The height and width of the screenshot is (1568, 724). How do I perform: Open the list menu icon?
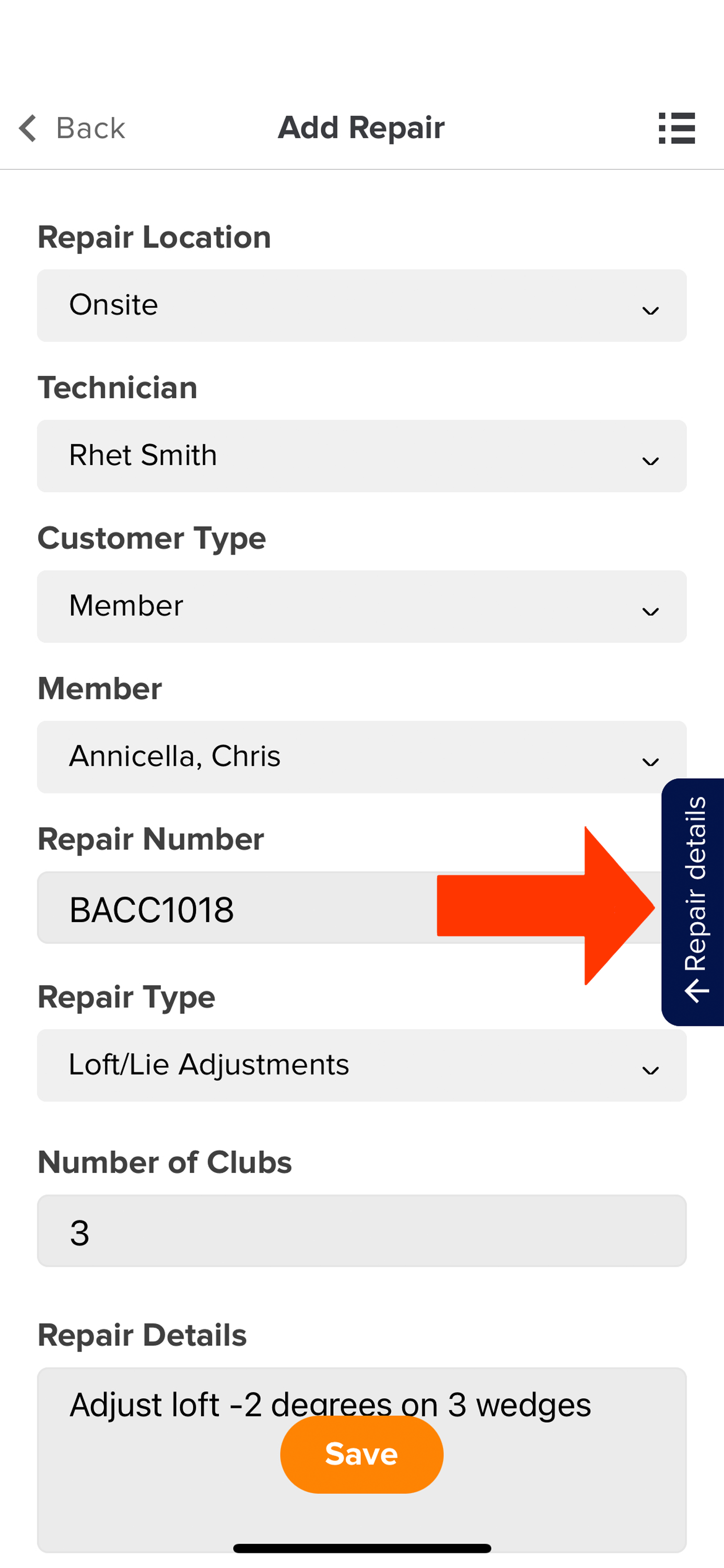(x=676, y=128)
